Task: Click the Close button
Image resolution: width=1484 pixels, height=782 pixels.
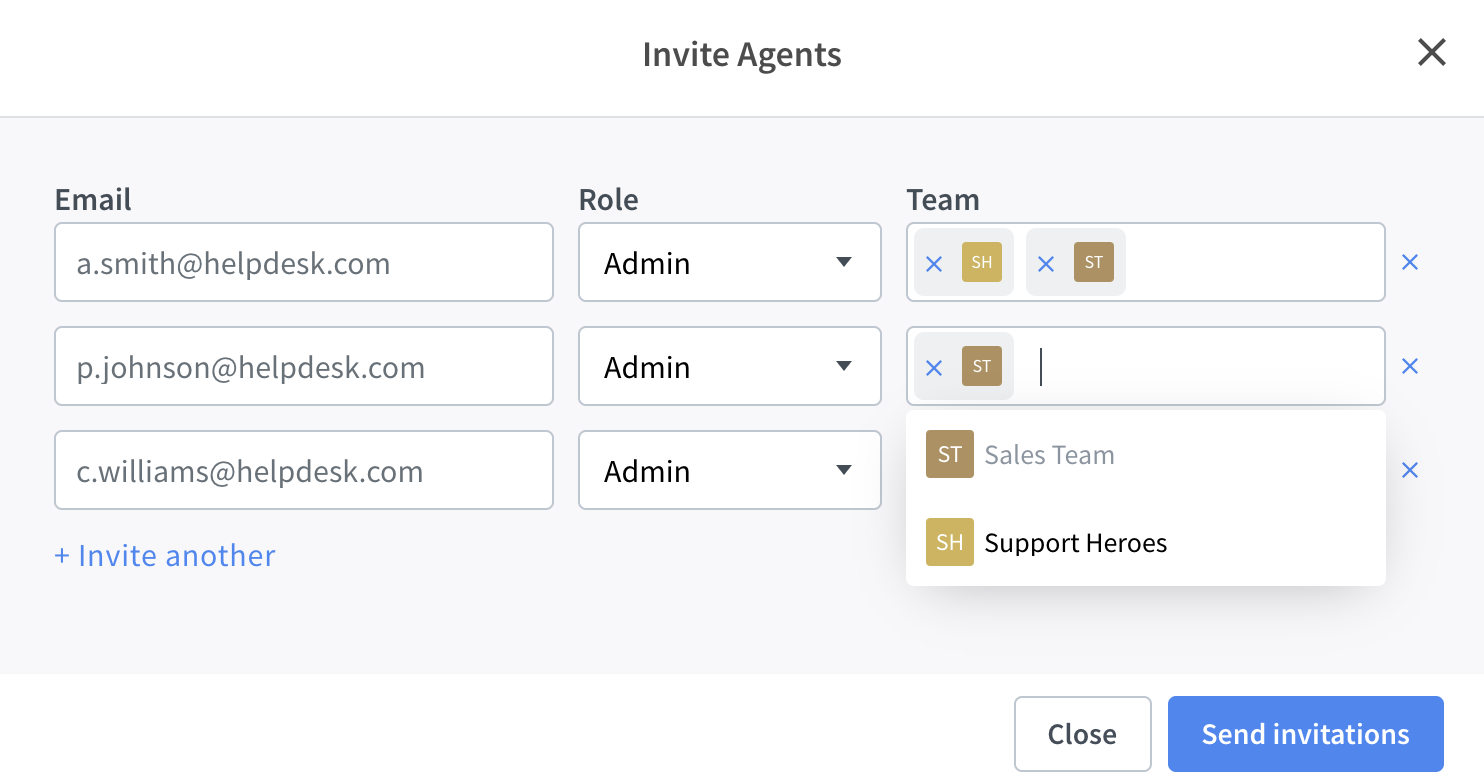Action: [x=1083, y=734]
